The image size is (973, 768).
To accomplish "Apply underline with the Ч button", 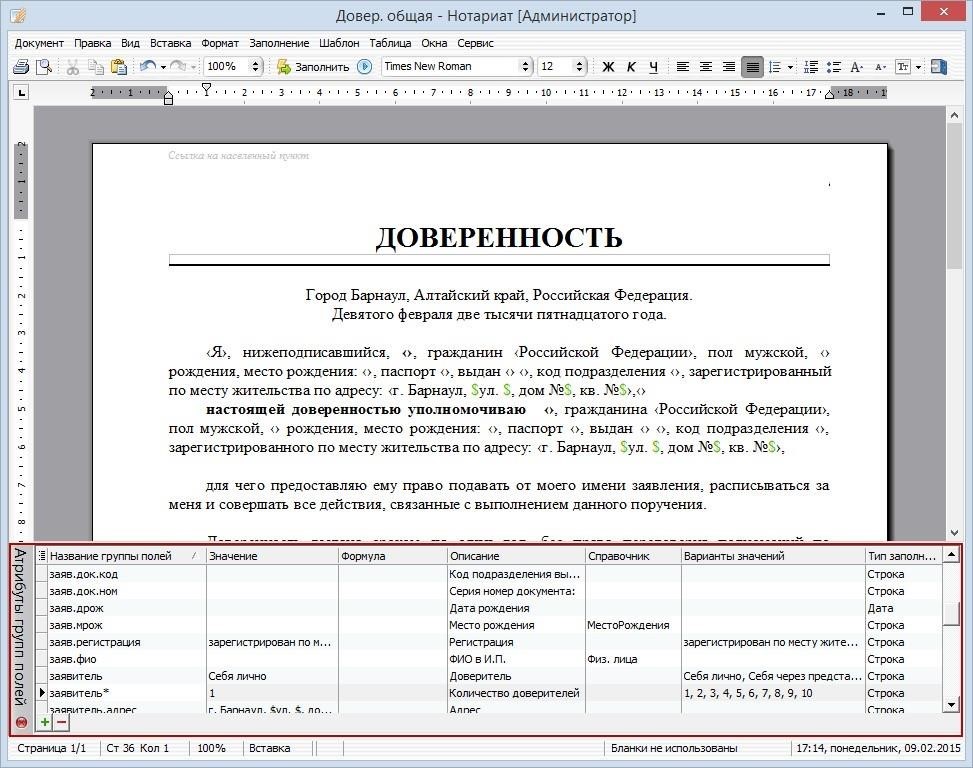I will coord(653,66).
